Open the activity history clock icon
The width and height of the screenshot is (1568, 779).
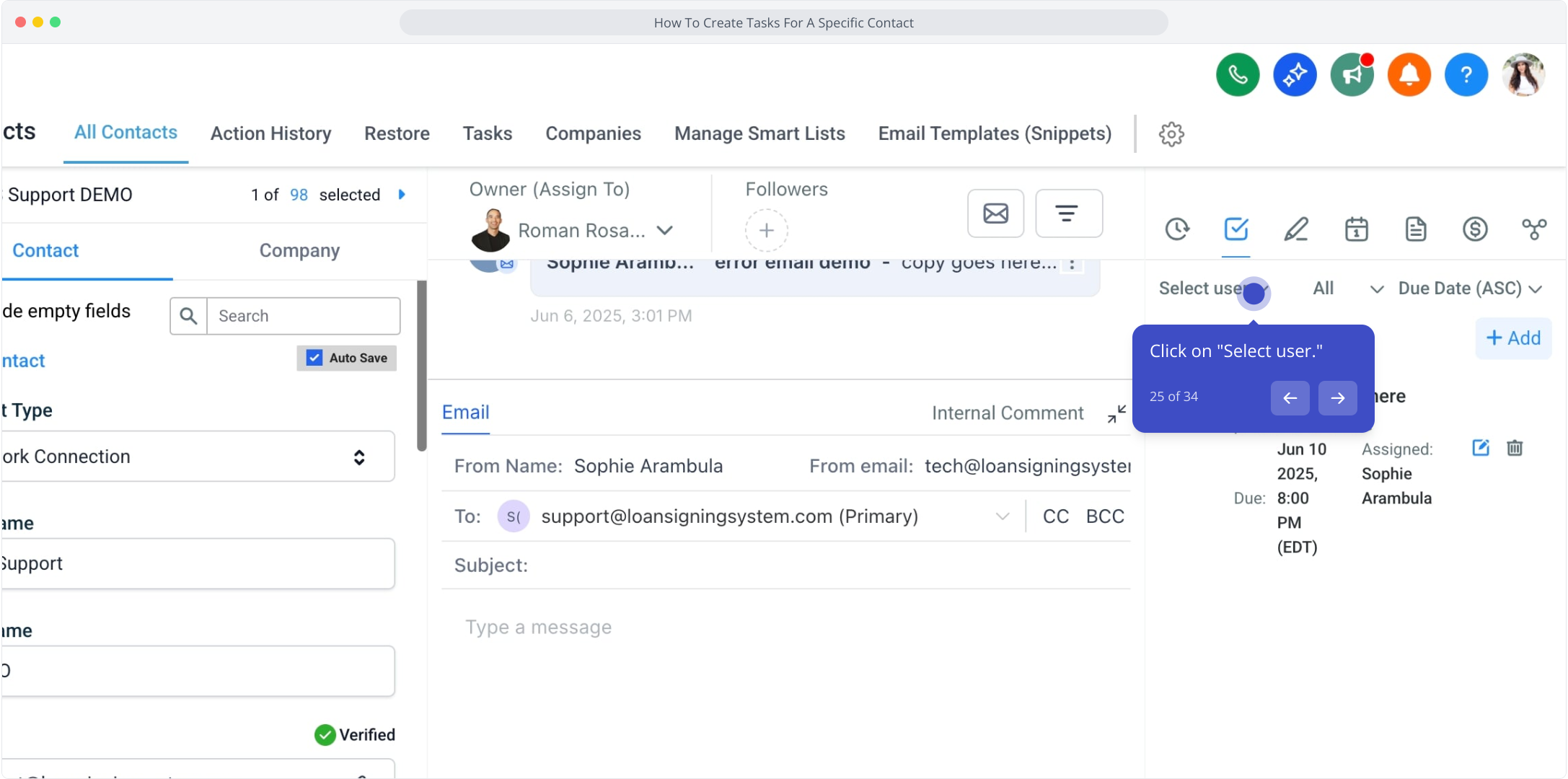point(1177,229)
